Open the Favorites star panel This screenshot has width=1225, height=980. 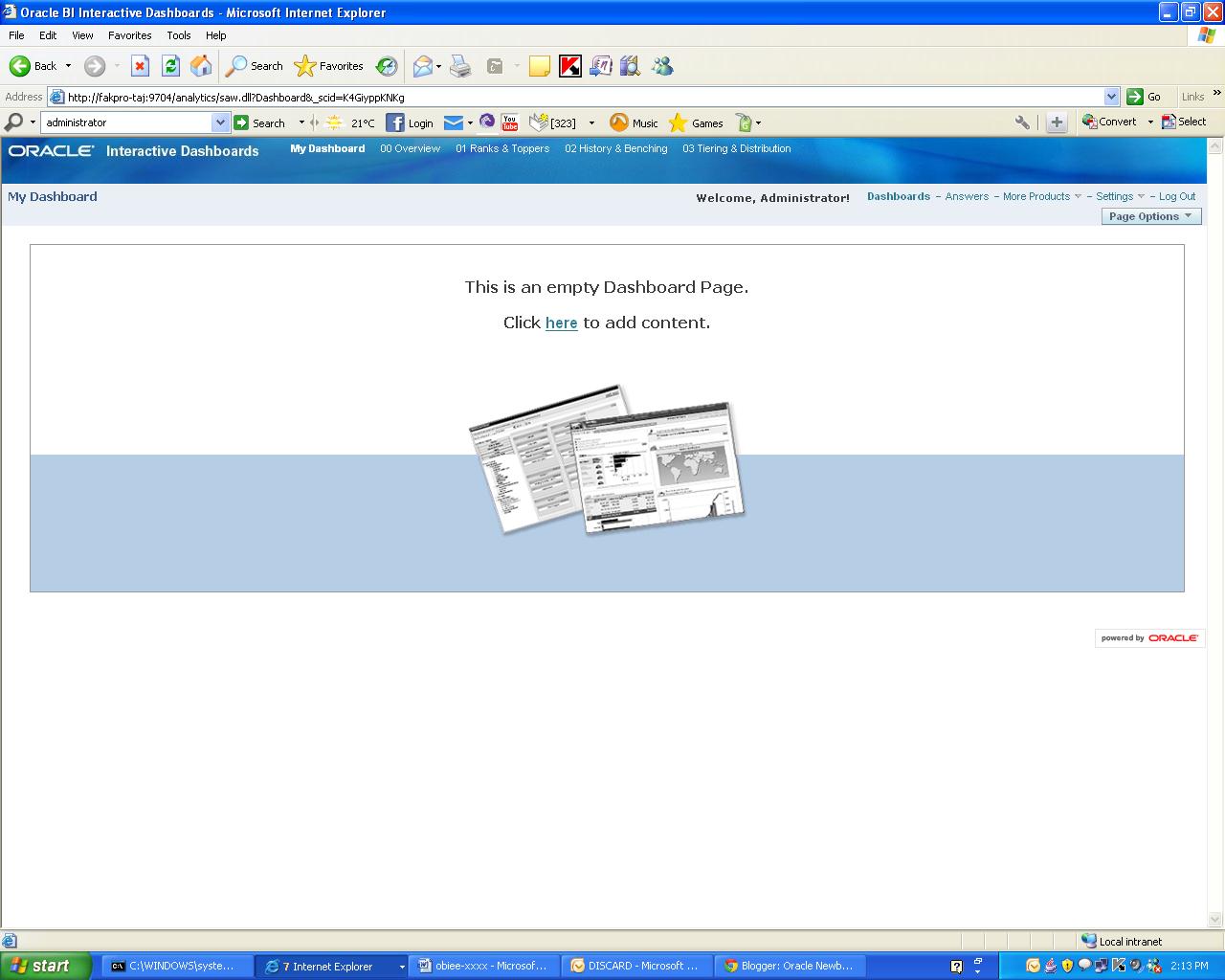(x=329, y=66)
